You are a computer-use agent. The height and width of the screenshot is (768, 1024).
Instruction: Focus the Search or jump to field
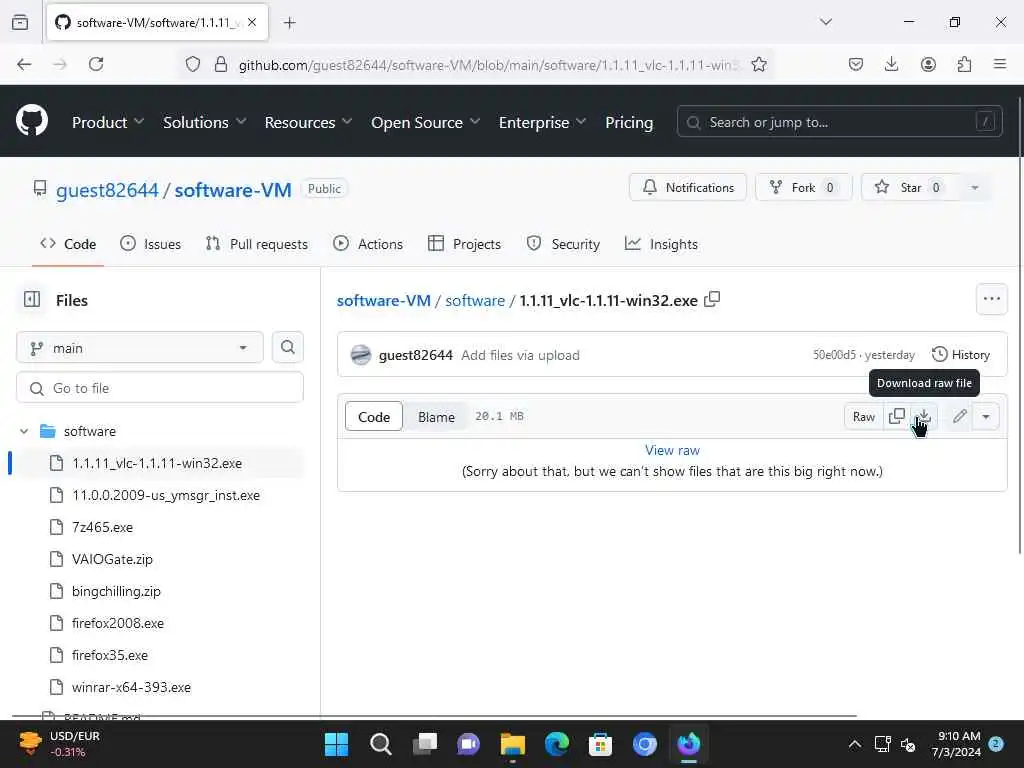(839, 122)
